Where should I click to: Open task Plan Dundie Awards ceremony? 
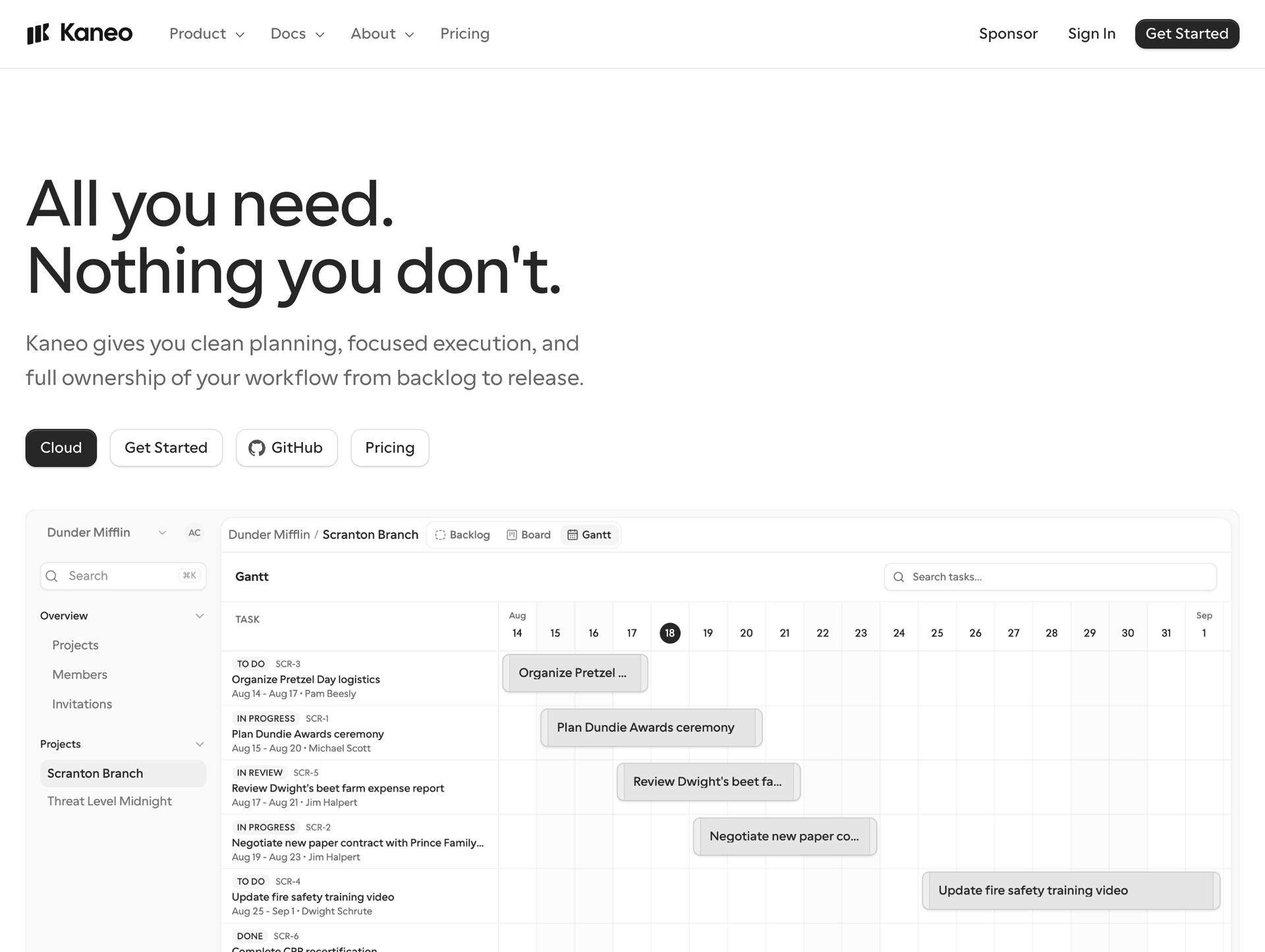308,734
